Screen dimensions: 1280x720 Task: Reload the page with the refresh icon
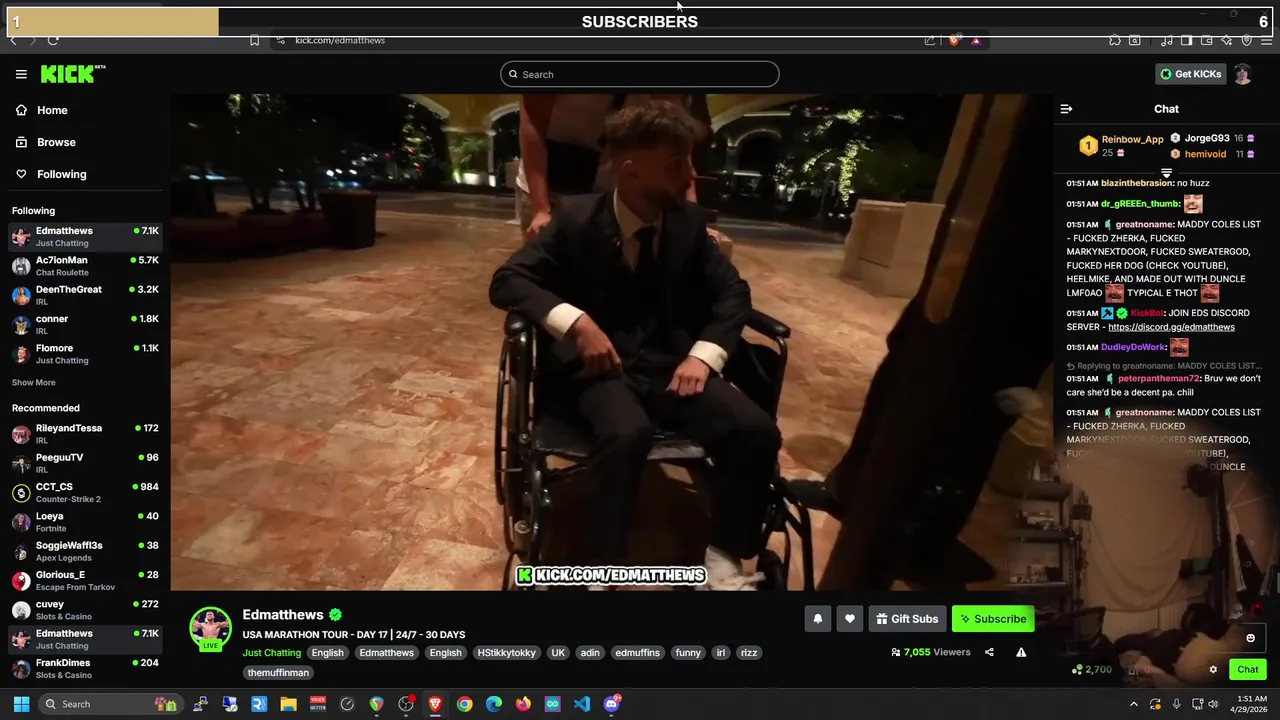pyautogui.click(x=52, y=40)
